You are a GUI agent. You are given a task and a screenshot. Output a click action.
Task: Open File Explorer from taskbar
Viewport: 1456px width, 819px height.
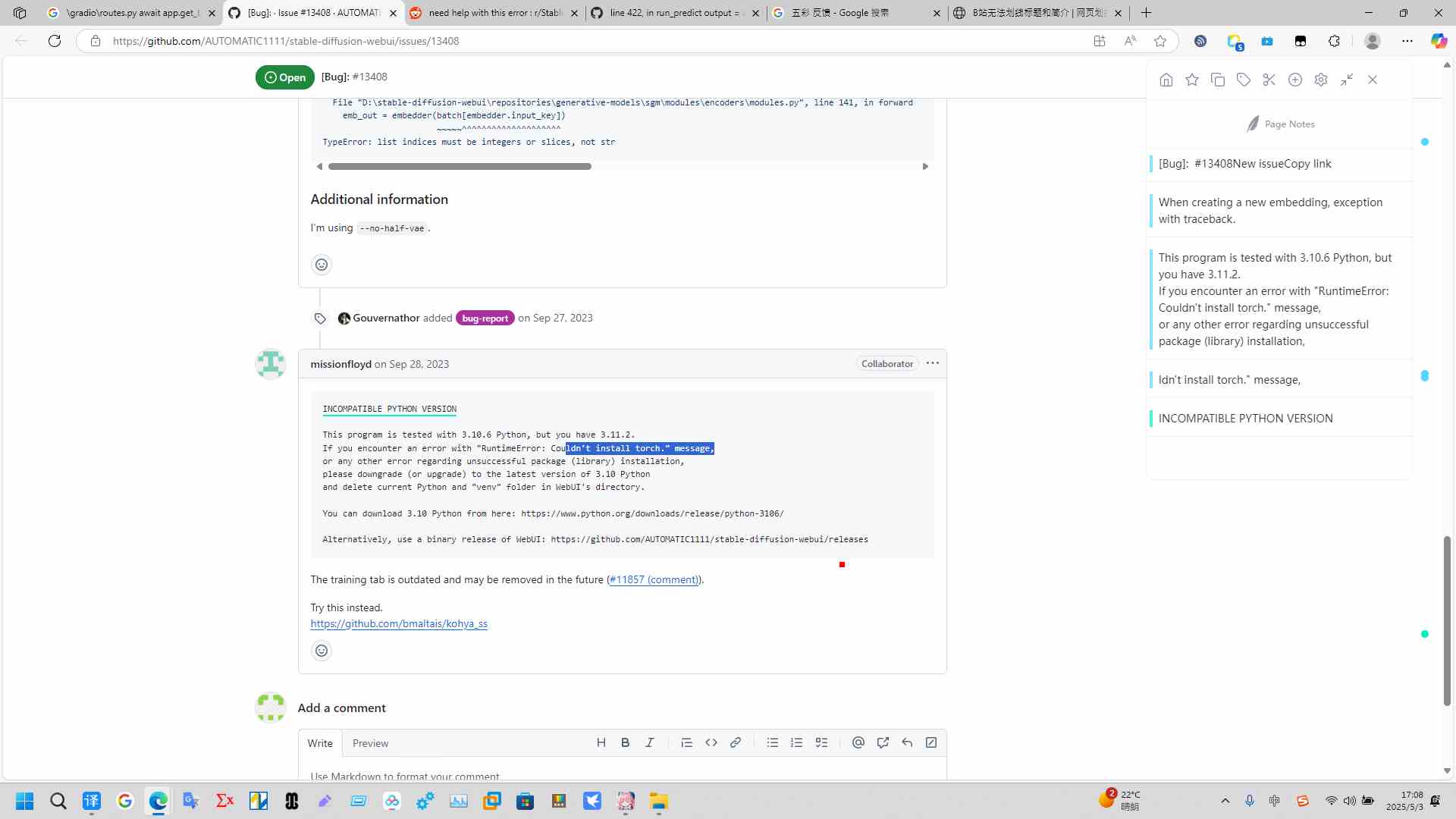[659, 802]
